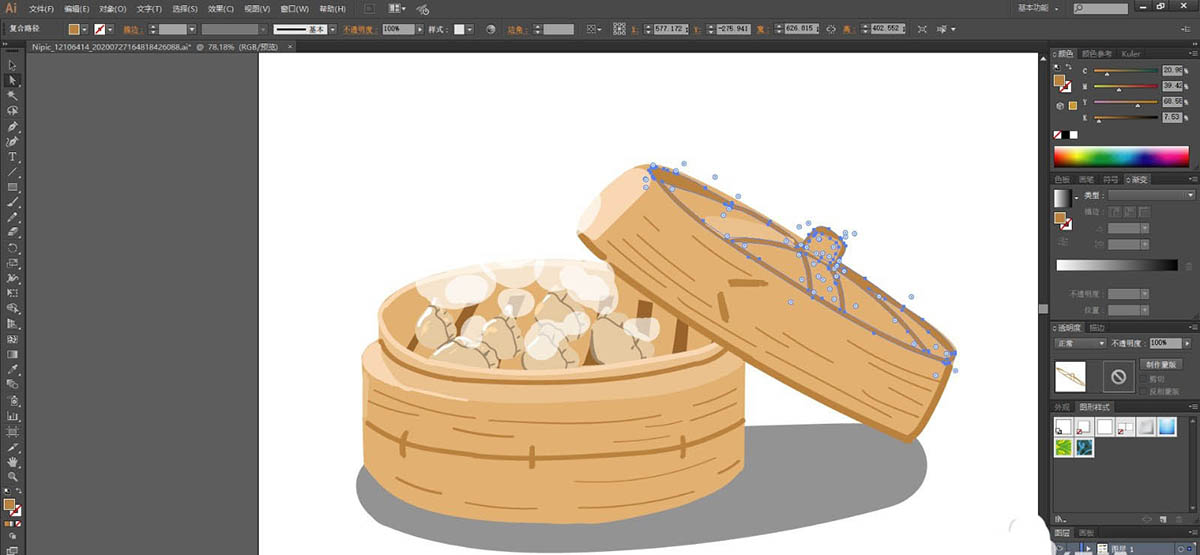Select the Paintbrush tool

(13, 202)
